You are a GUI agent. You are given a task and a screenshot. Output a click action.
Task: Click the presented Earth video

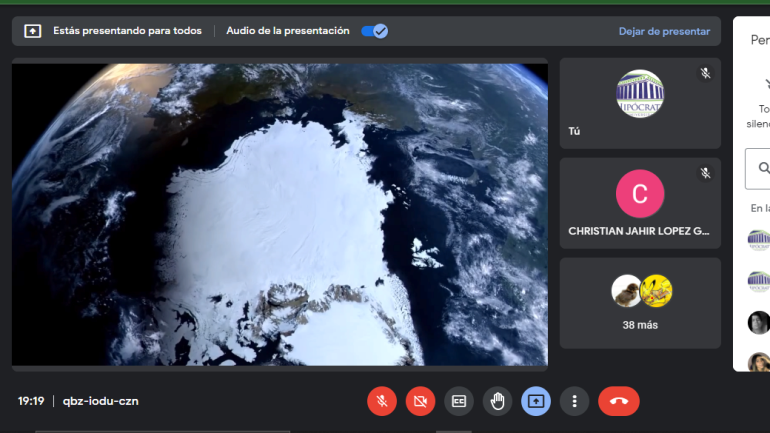[280, 214]
